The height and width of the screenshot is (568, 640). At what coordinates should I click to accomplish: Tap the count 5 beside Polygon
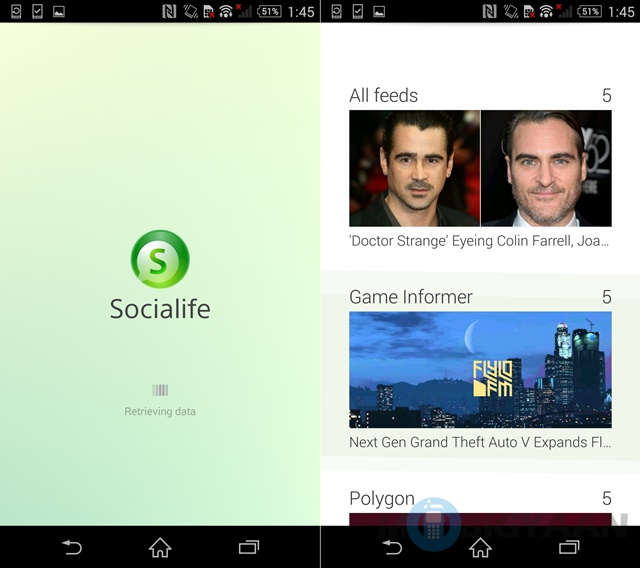(607, 498)
